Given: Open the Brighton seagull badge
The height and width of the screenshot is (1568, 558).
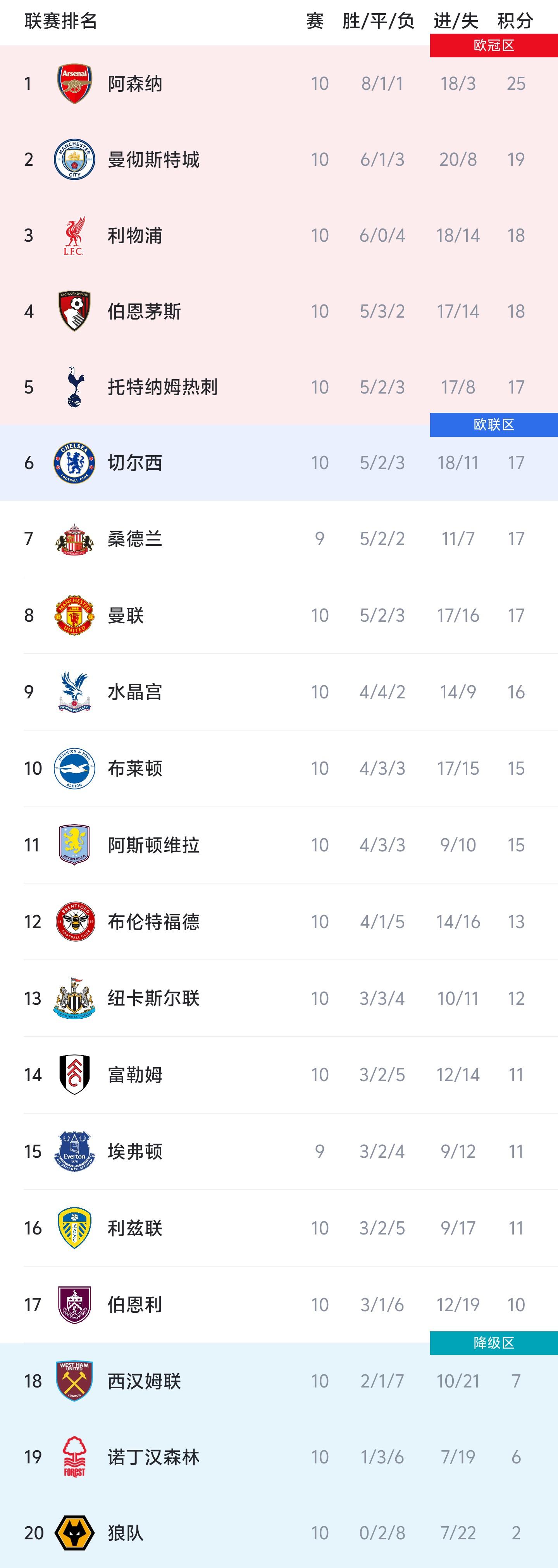Looking at the screenshot, I should pos(74,768).
